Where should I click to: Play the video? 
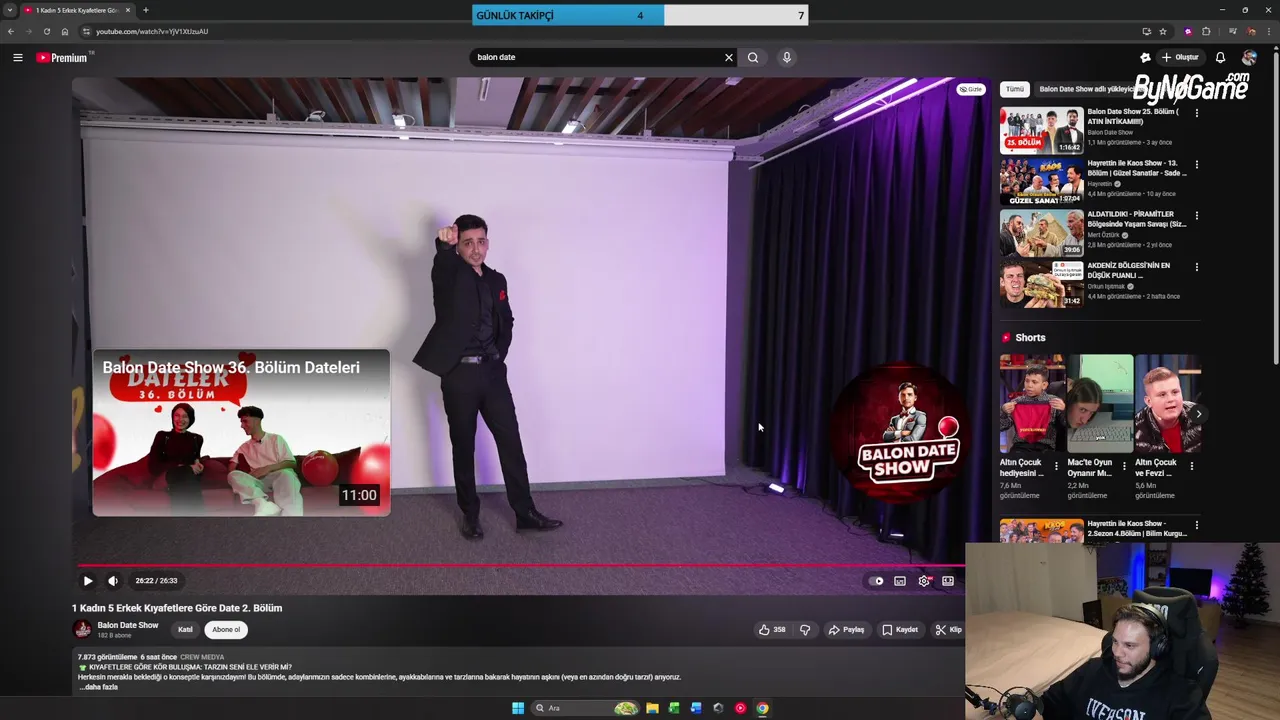(x=88, y=580)
